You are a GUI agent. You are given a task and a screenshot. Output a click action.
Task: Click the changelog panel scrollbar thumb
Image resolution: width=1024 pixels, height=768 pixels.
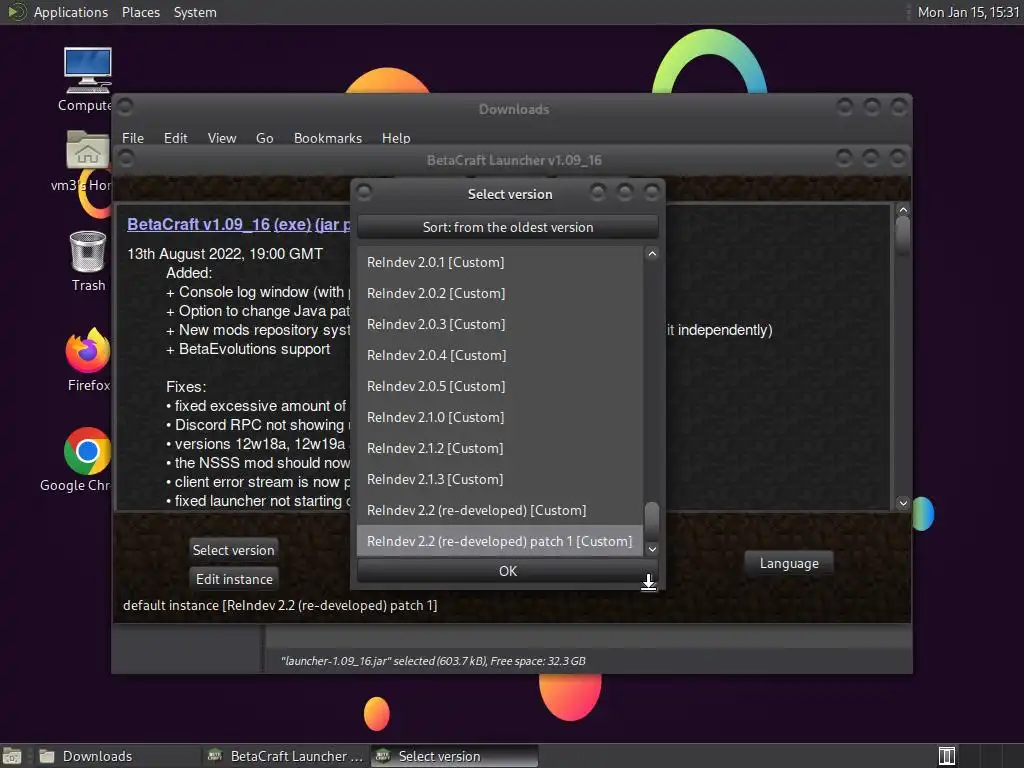[x=903, y=235]
